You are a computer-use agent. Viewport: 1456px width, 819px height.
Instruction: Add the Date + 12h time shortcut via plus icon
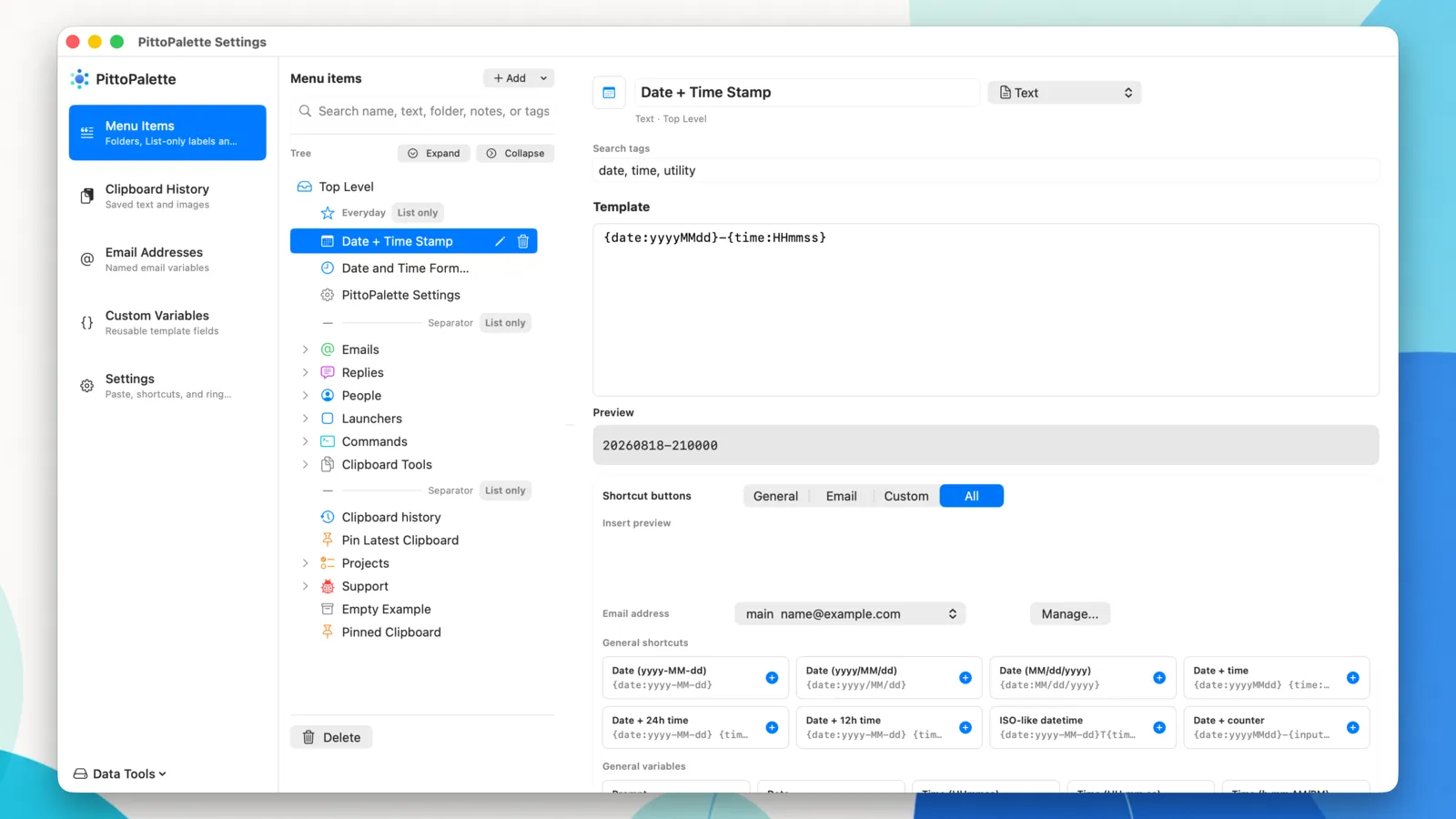click(966, 728)
